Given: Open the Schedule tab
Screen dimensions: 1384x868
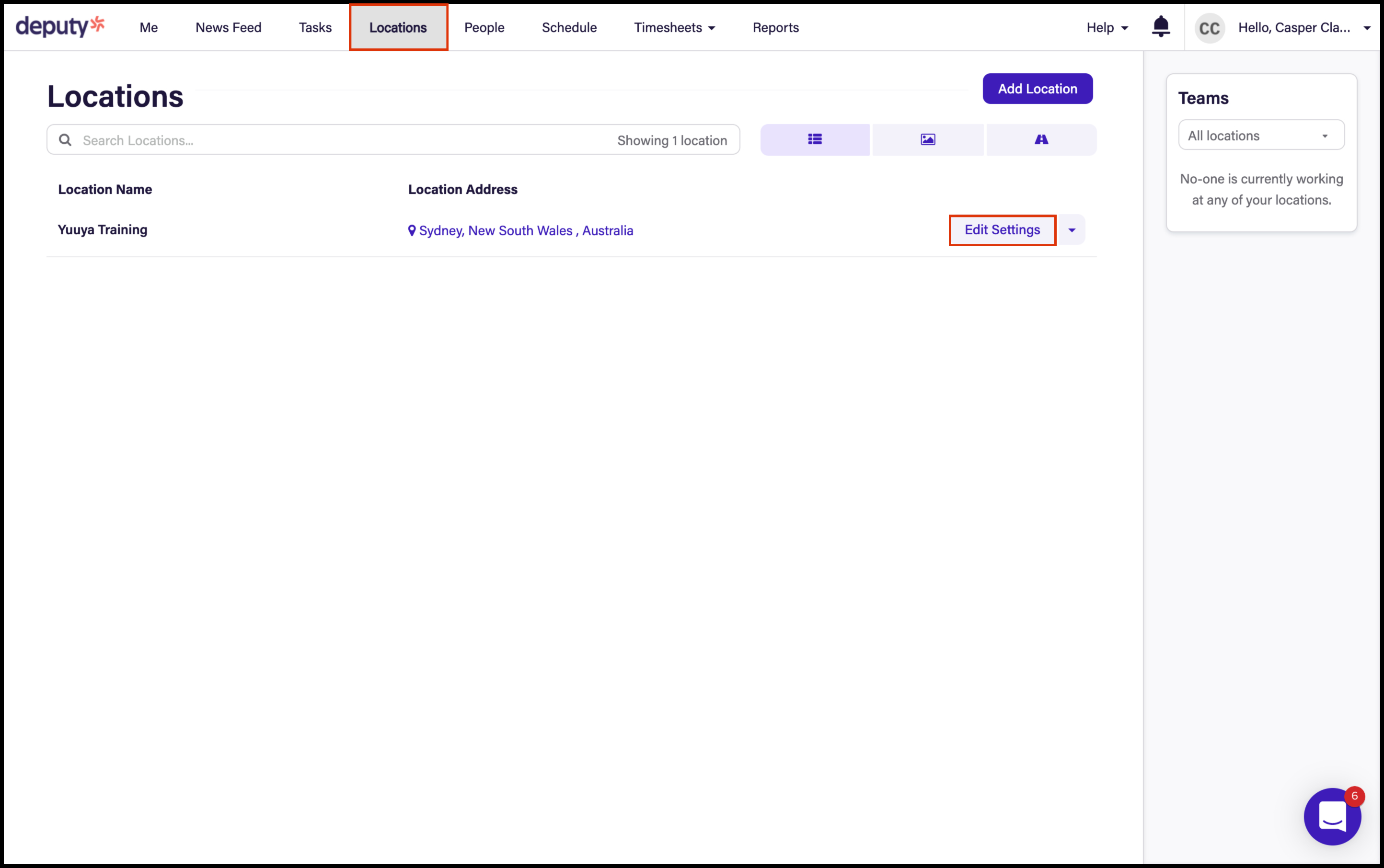Looking at the screenshot, I should click(568, 28).
